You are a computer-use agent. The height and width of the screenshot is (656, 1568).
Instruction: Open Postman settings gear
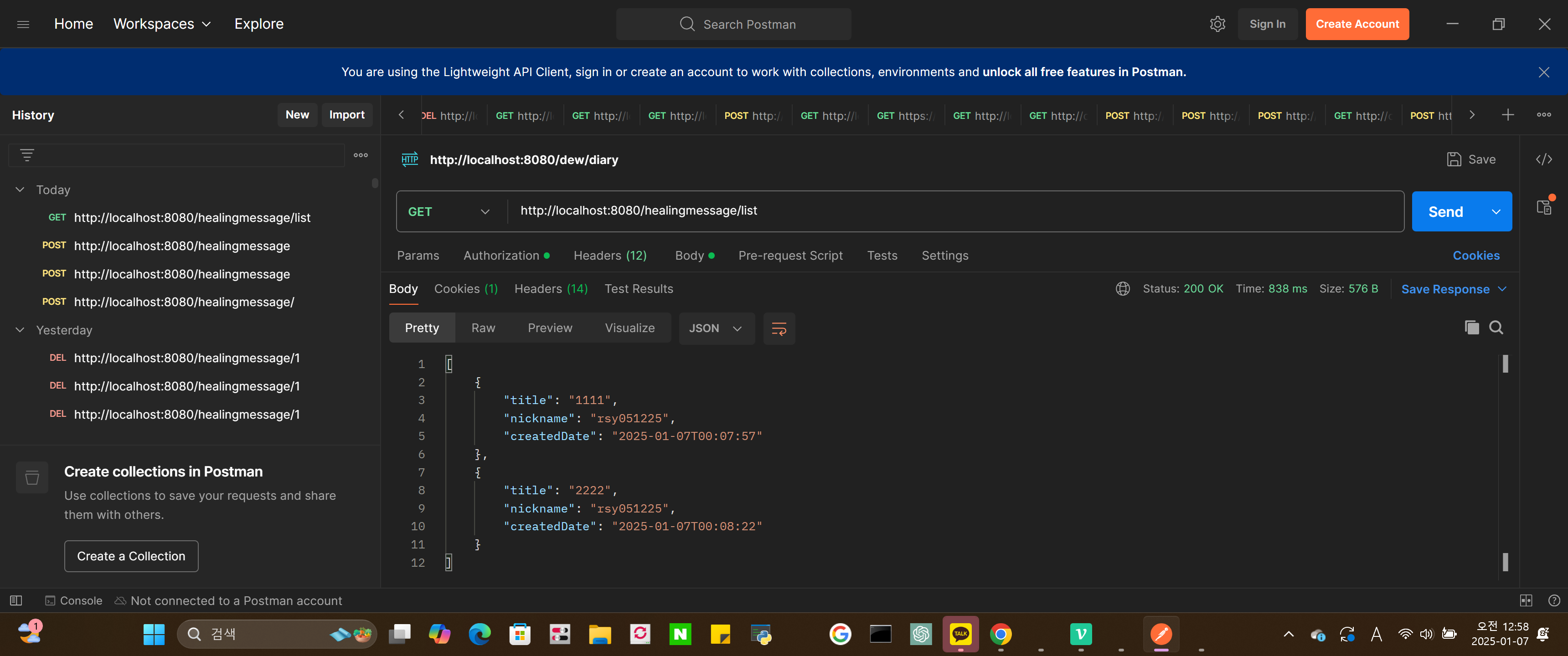coord(1217,24)
